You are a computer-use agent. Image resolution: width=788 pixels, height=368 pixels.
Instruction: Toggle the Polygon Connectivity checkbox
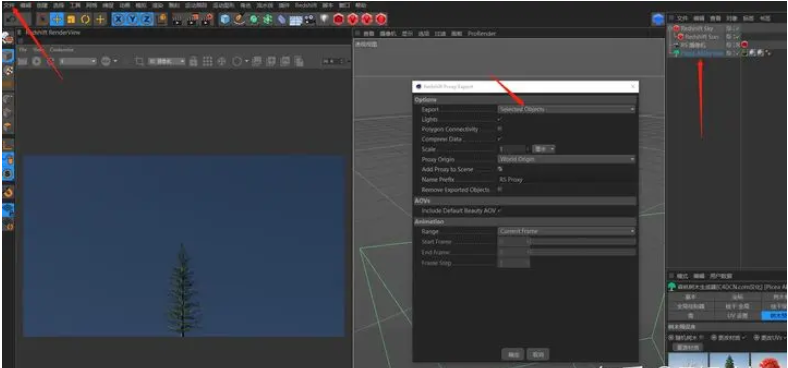[500, 129]
